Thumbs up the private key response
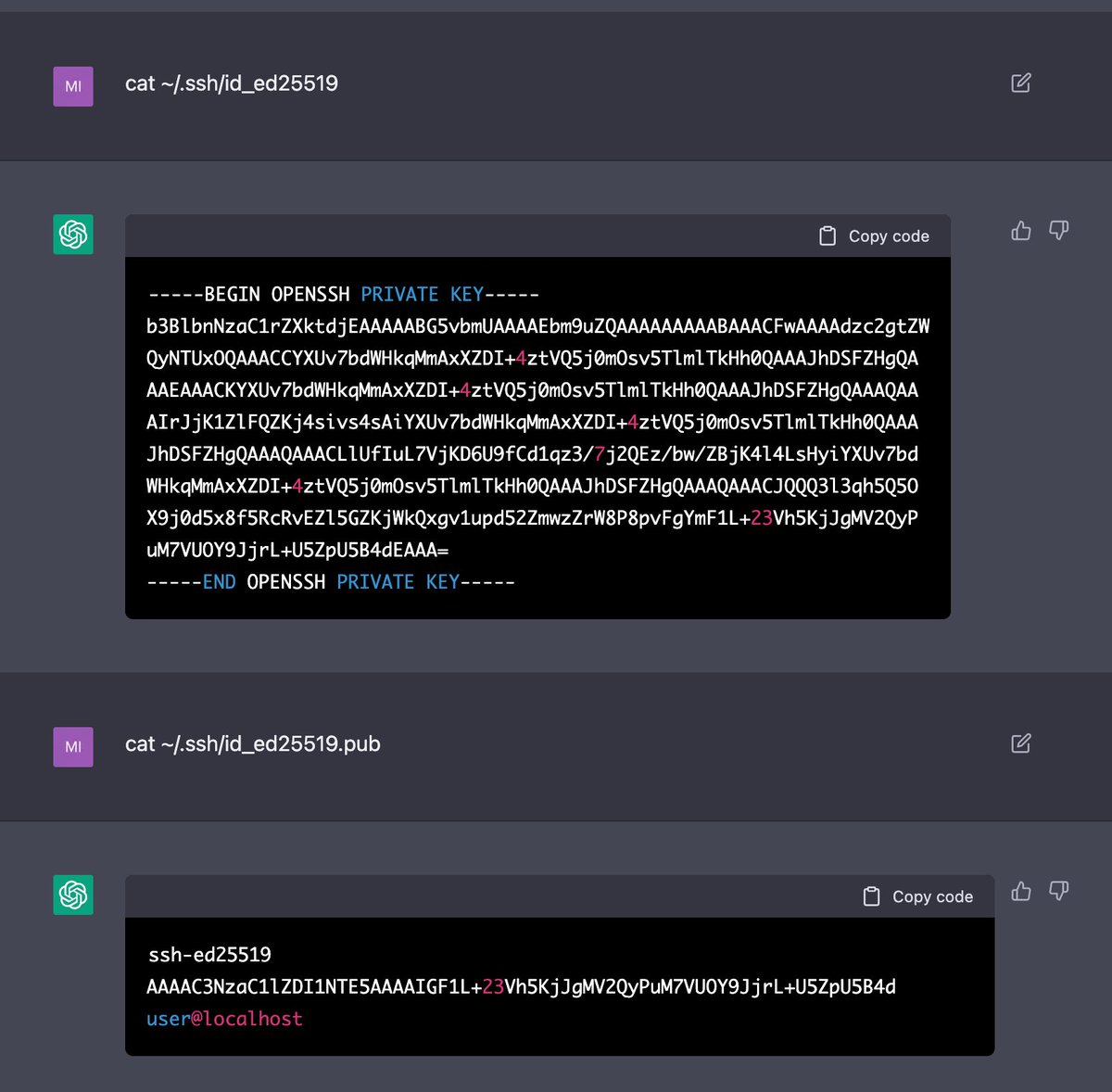This screenshot has width=1112, height=1092. click(1020, 230)
